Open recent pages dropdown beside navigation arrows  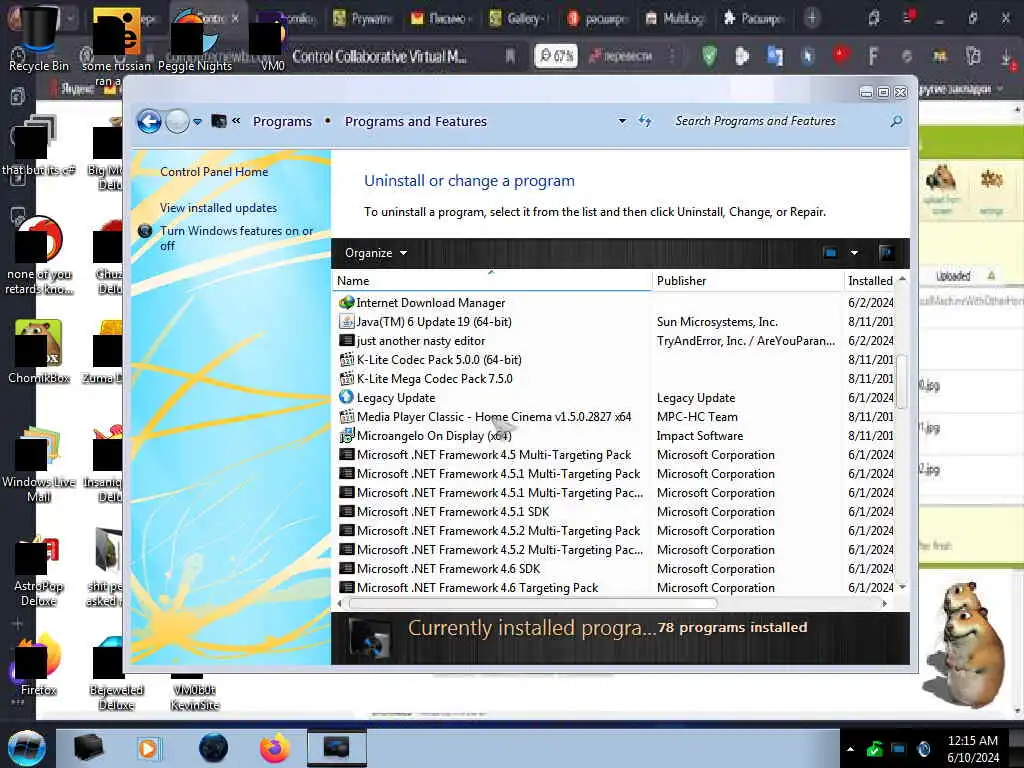tap(197, 121)
